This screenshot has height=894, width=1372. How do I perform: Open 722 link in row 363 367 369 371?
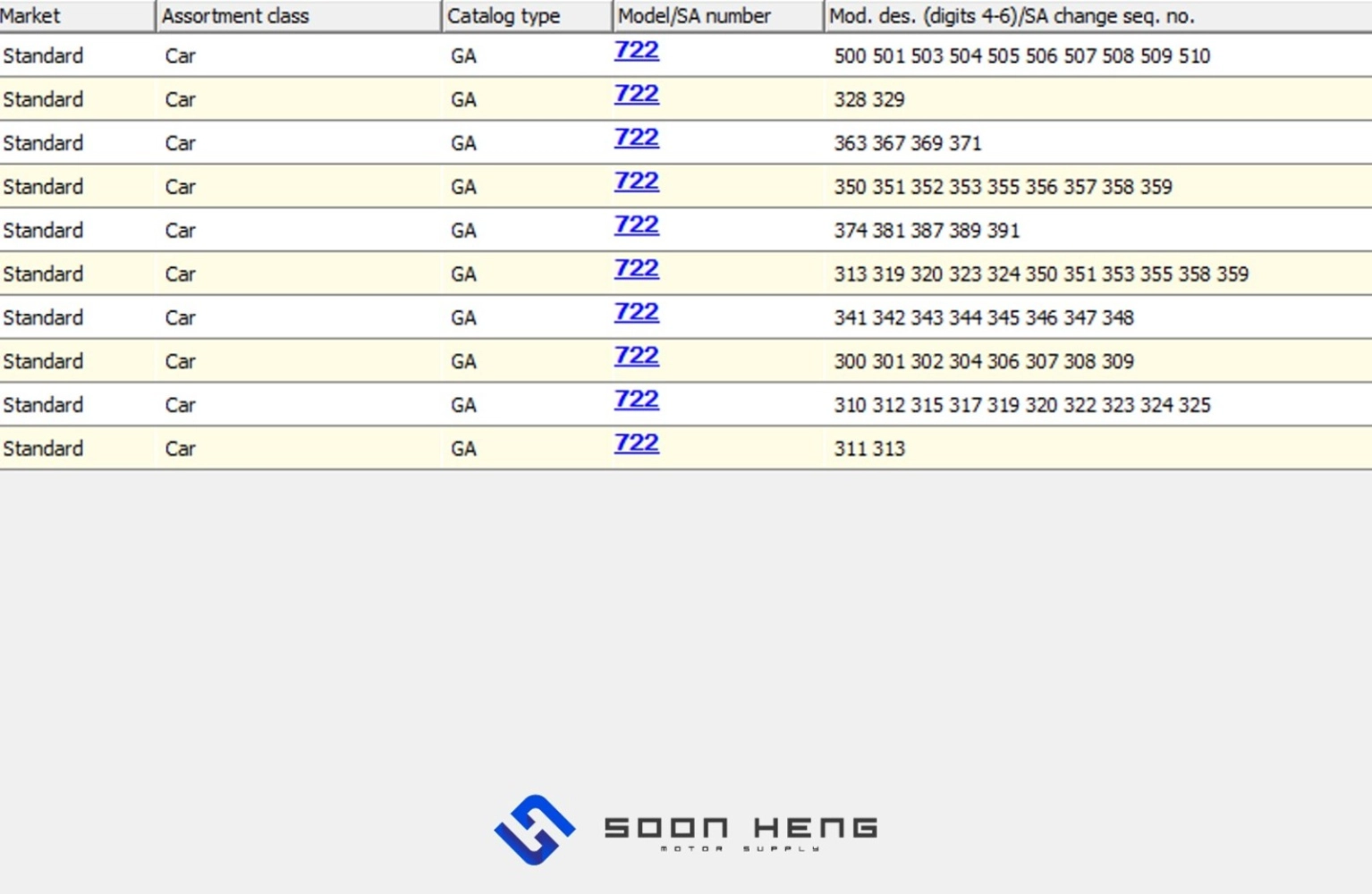(636, 138)
